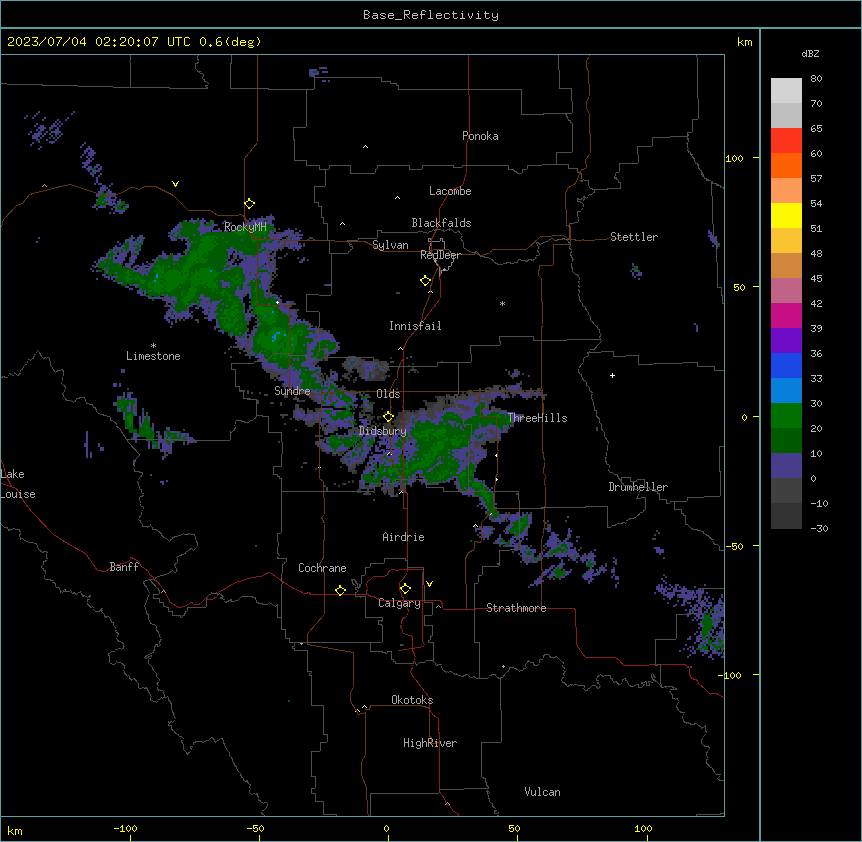Select the Sylvan label on the map
This screenshot has width=862, height=842.
click(x=390, y=245)
